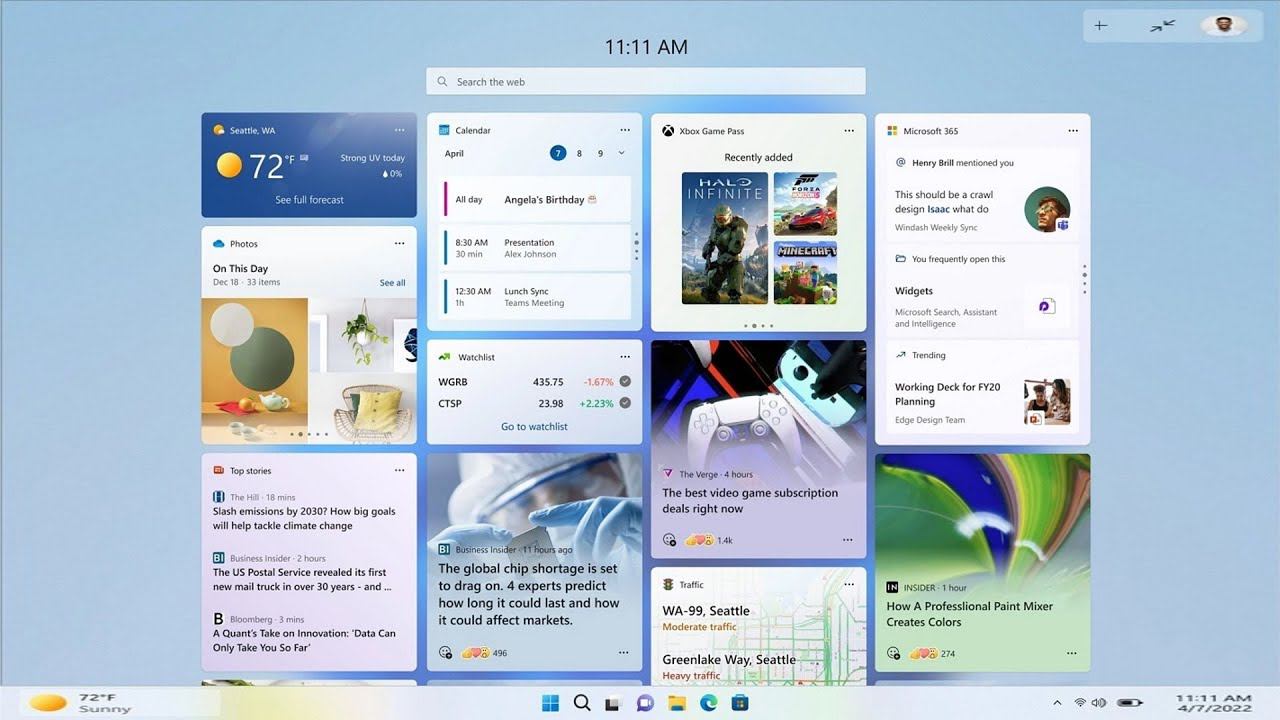Open Top stories widget options menu
Viewport: 1280px width, 720px height.
tap(399, 471)
